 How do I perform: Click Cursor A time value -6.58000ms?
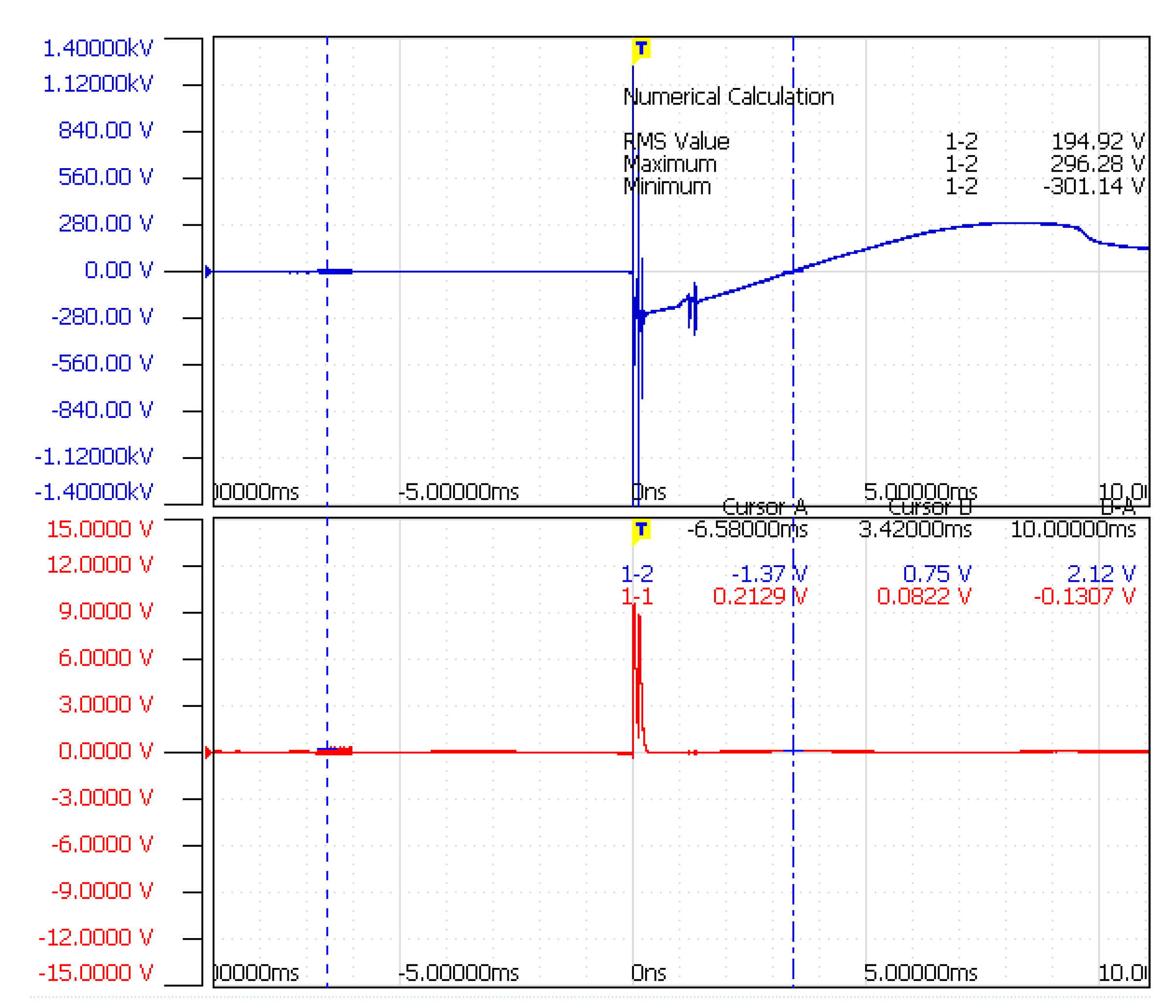pyautogui.click(x=747, y=529)
